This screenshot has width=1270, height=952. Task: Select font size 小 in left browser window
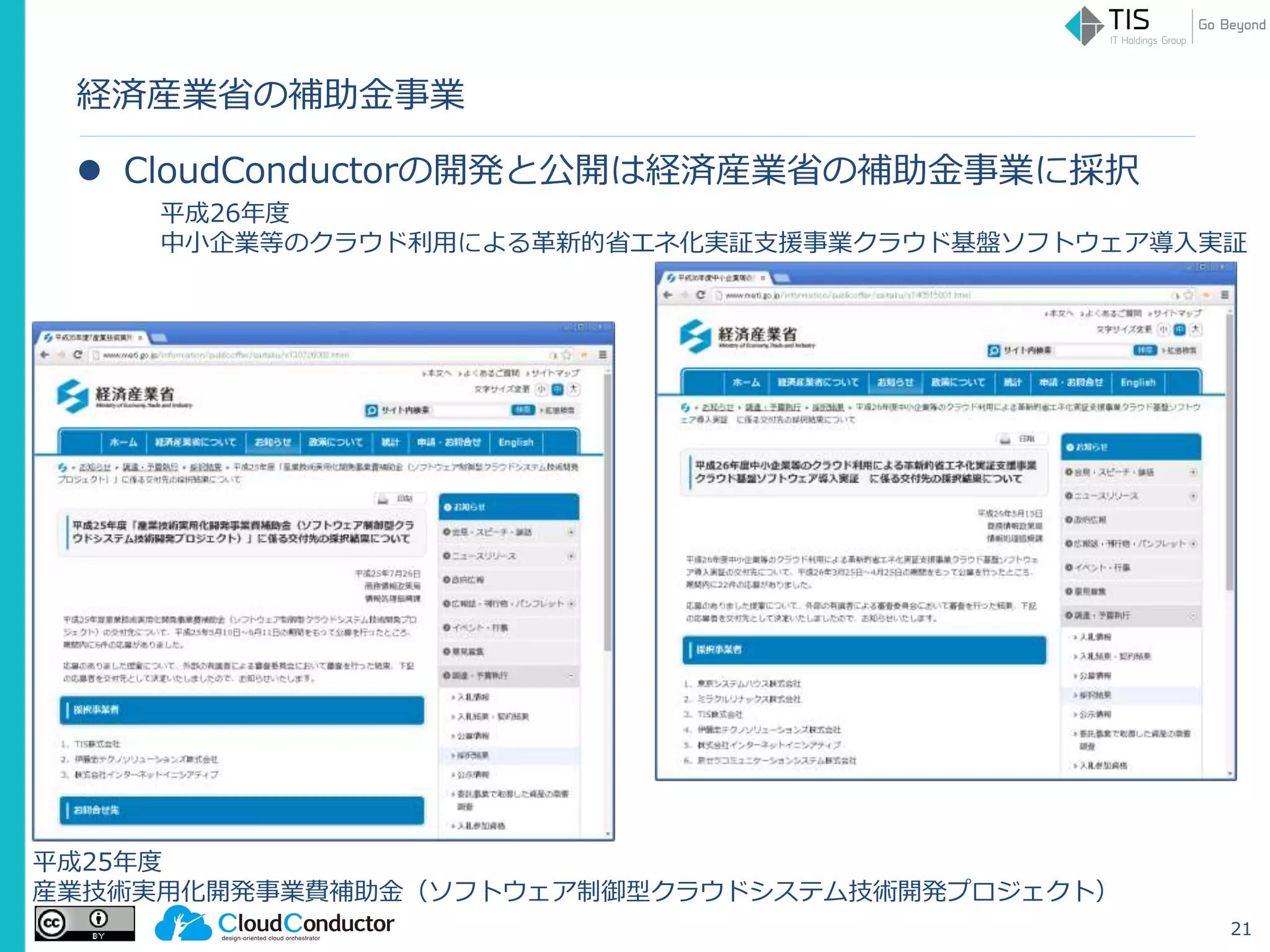point(542,389)
